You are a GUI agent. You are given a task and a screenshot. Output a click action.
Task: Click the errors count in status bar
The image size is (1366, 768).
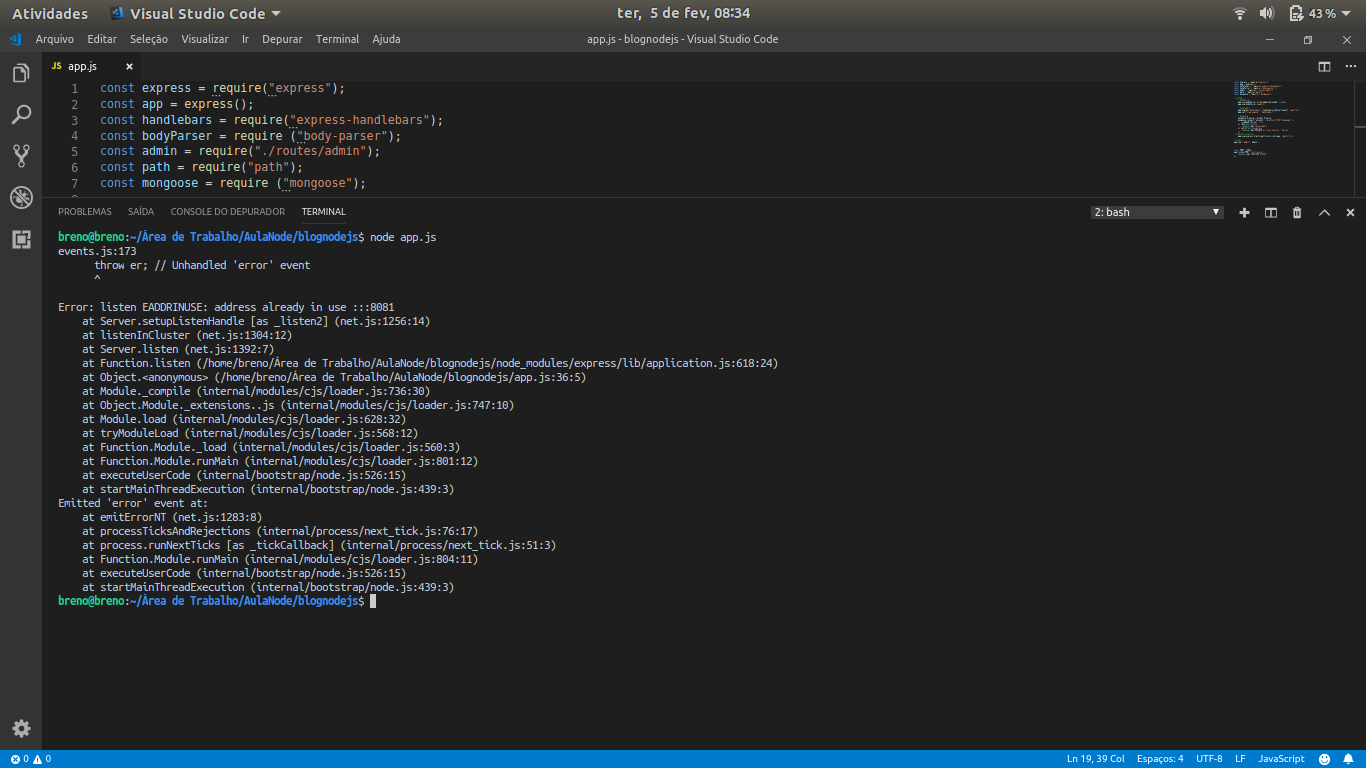pyautogui.click(x=19, y=759)
